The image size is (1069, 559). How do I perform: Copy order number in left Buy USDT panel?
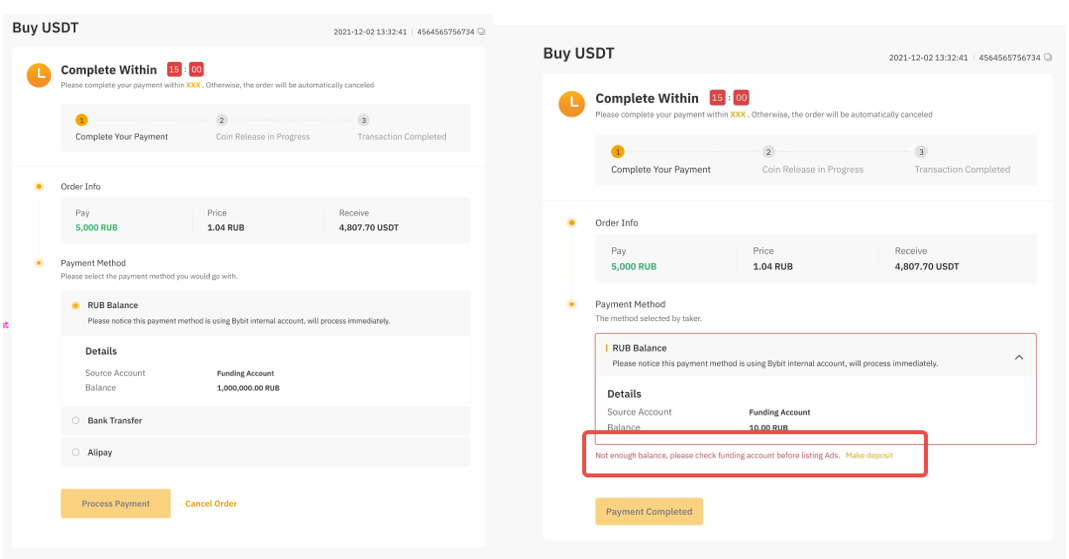pos(481,32)
